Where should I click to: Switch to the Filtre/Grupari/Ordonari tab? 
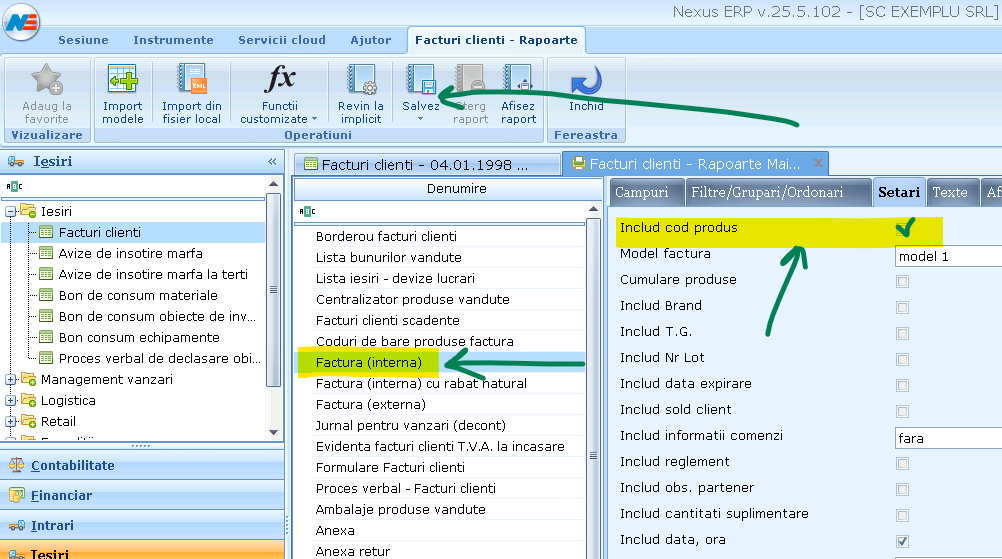coord(766,192)
